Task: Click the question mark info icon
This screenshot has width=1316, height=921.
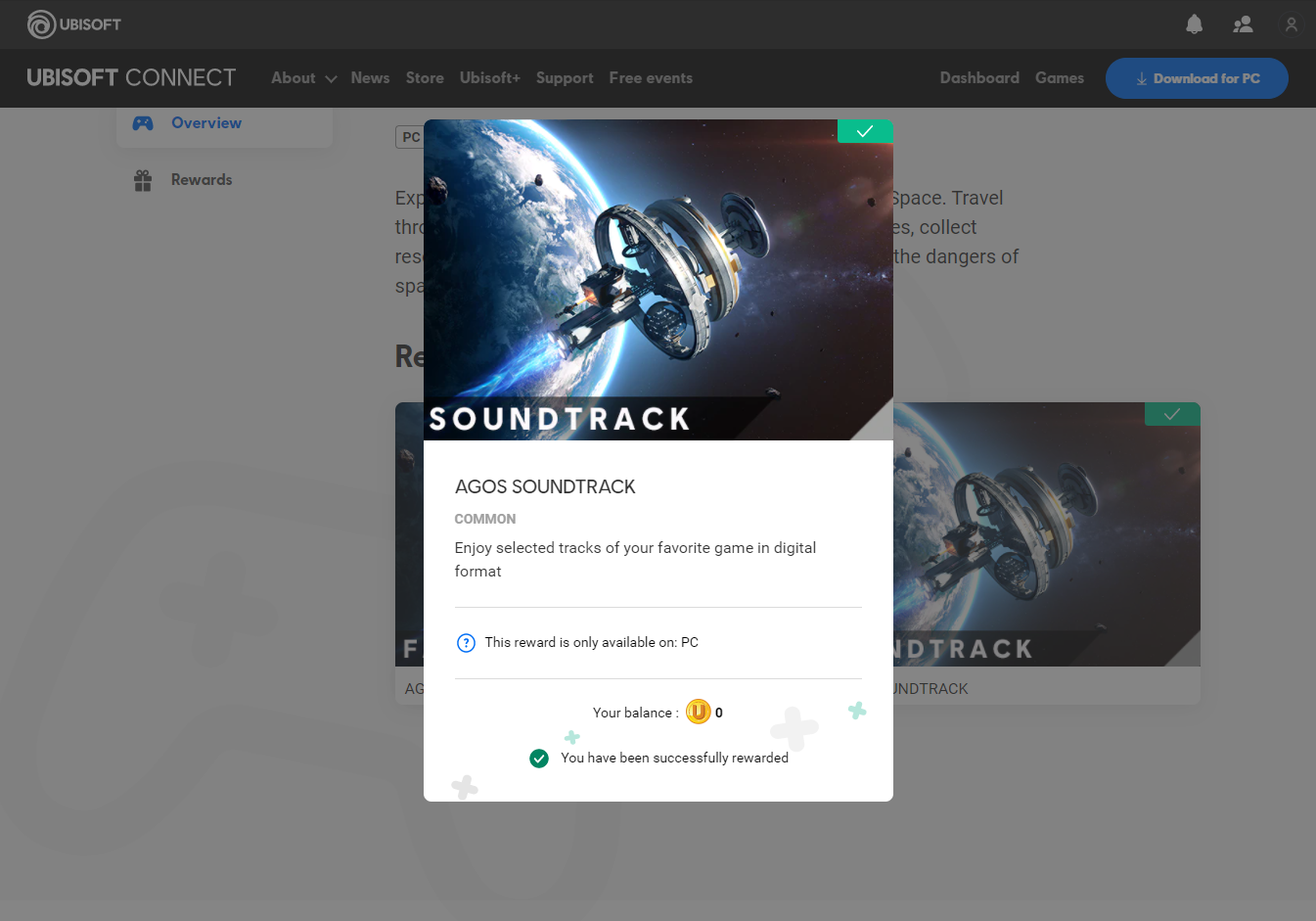Action: tap(467, 643)
